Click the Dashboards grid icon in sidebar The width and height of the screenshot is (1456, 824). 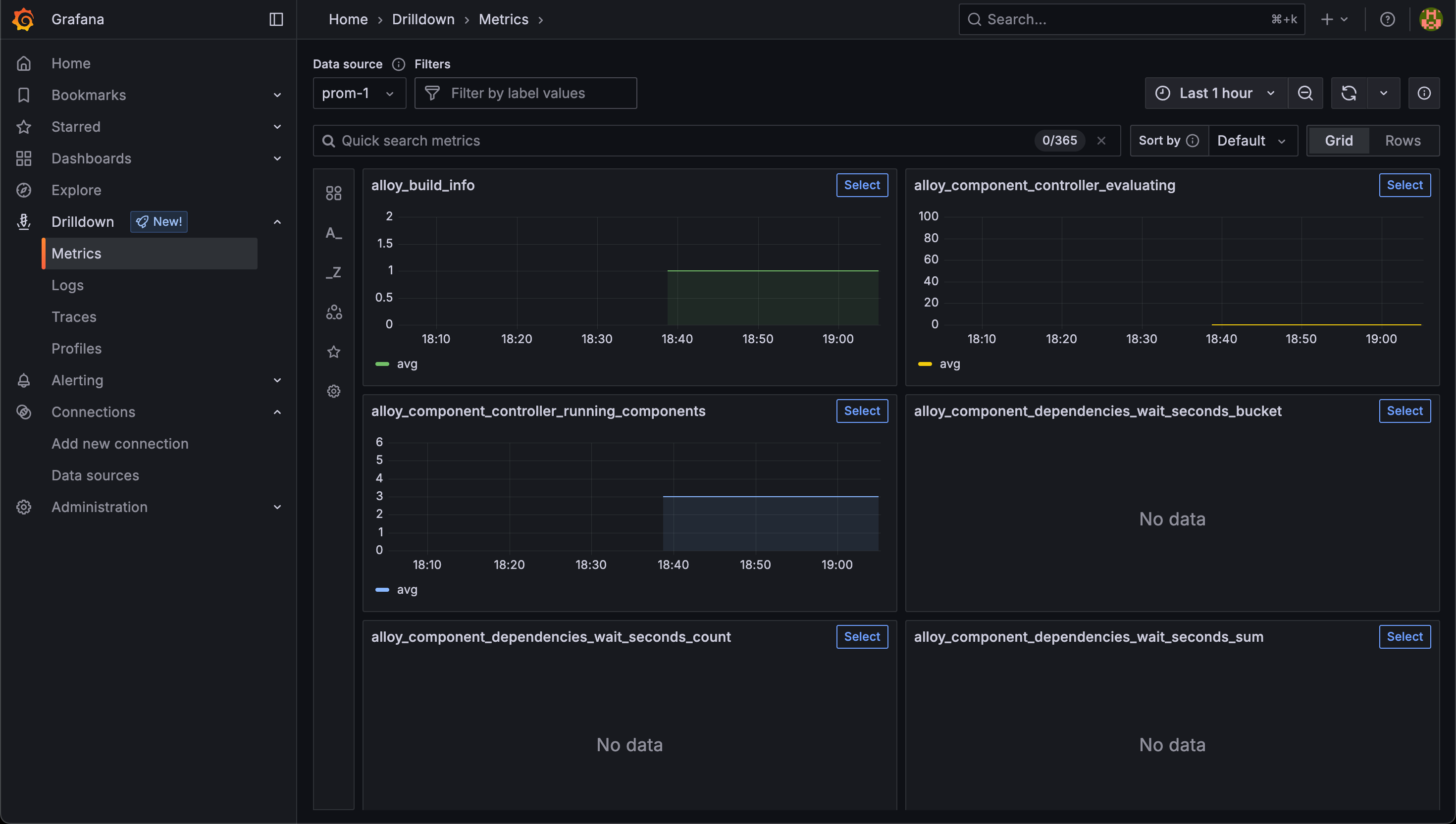pos(24,158)
